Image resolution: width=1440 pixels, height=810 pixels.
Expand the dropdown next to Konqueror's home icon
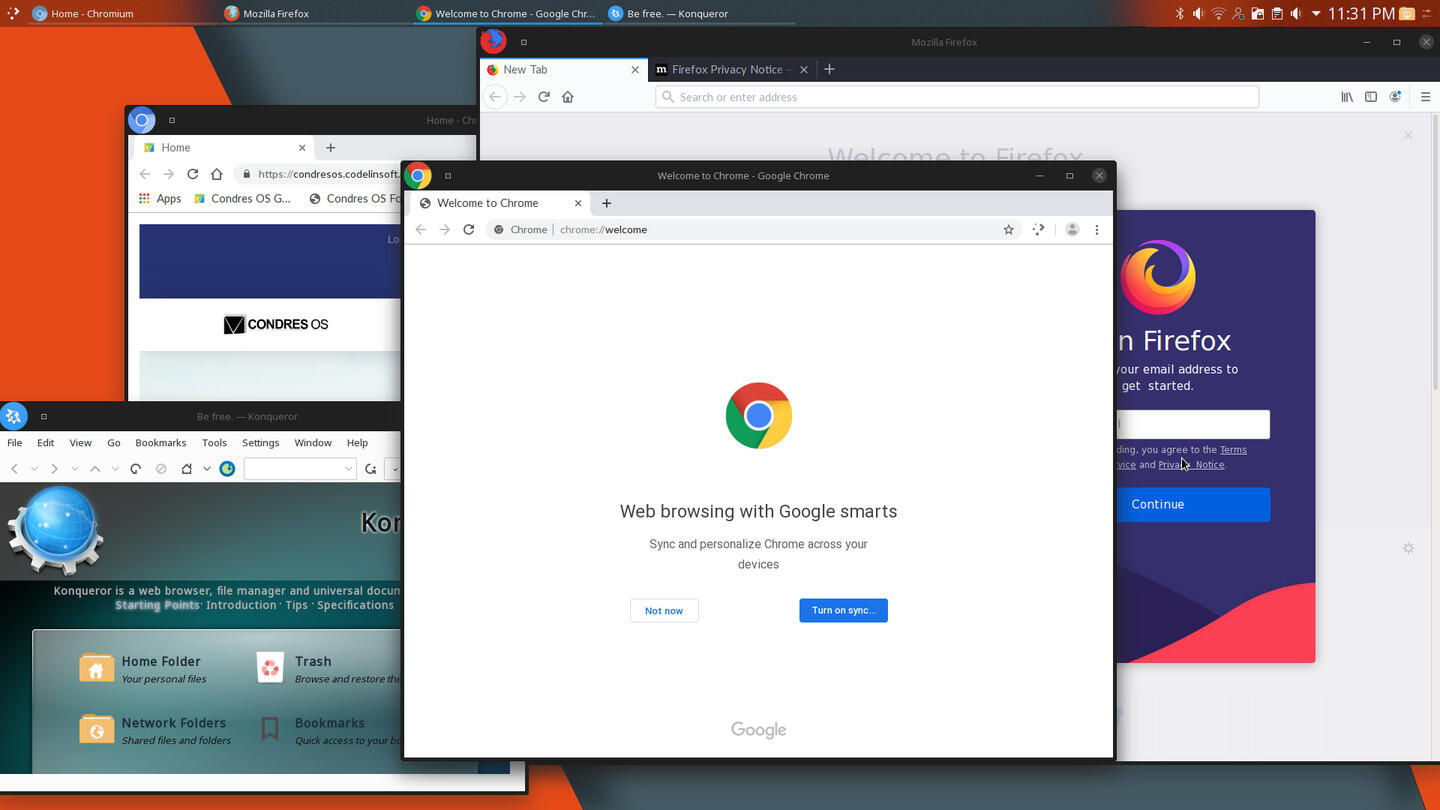click(207, 468)
